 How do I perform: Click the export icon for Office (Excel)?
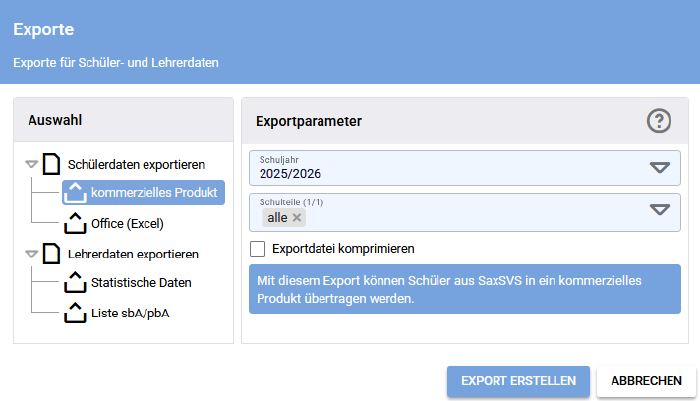point(76,223)
